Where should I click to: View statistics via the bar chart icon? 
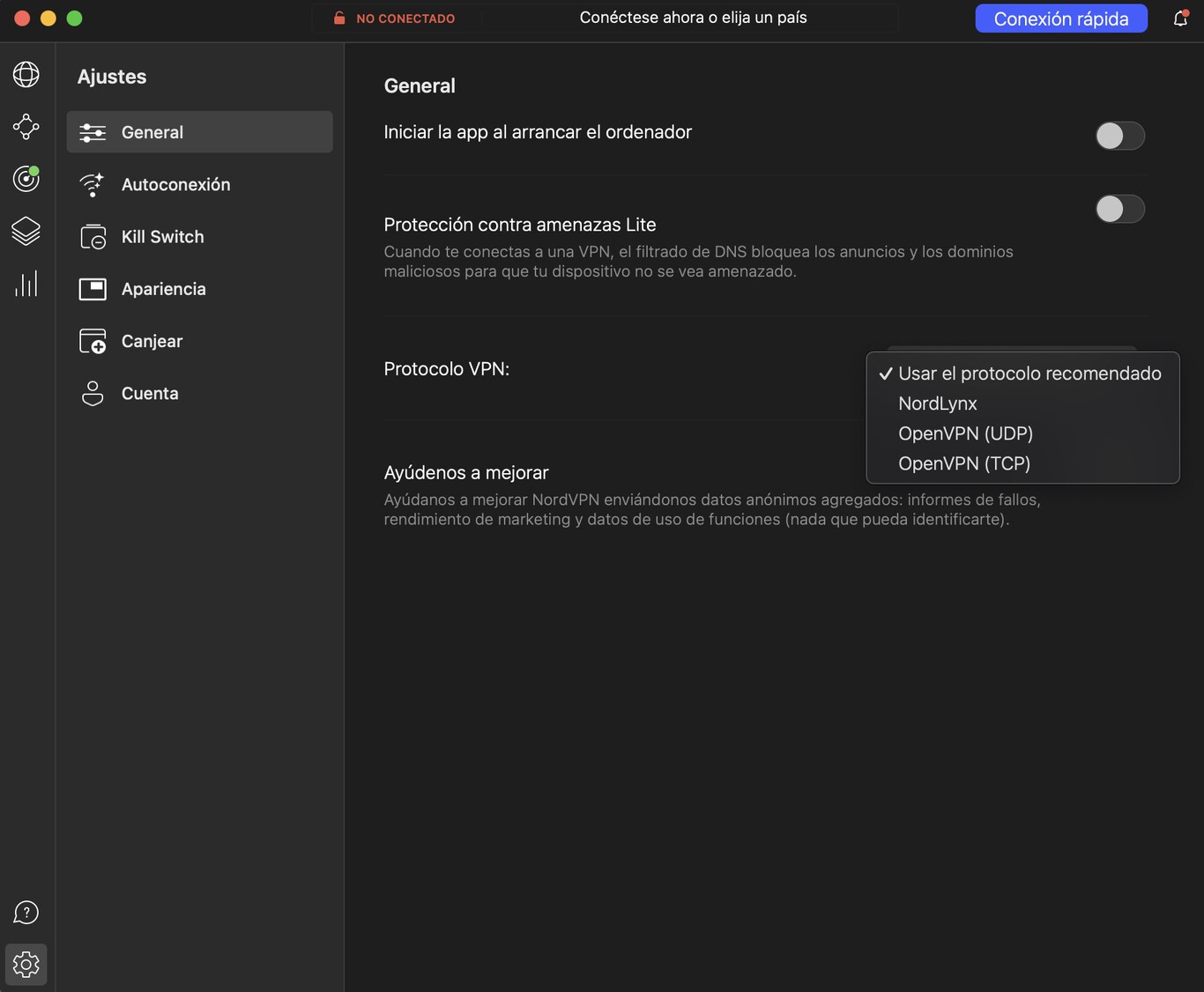tap(26, 283)
